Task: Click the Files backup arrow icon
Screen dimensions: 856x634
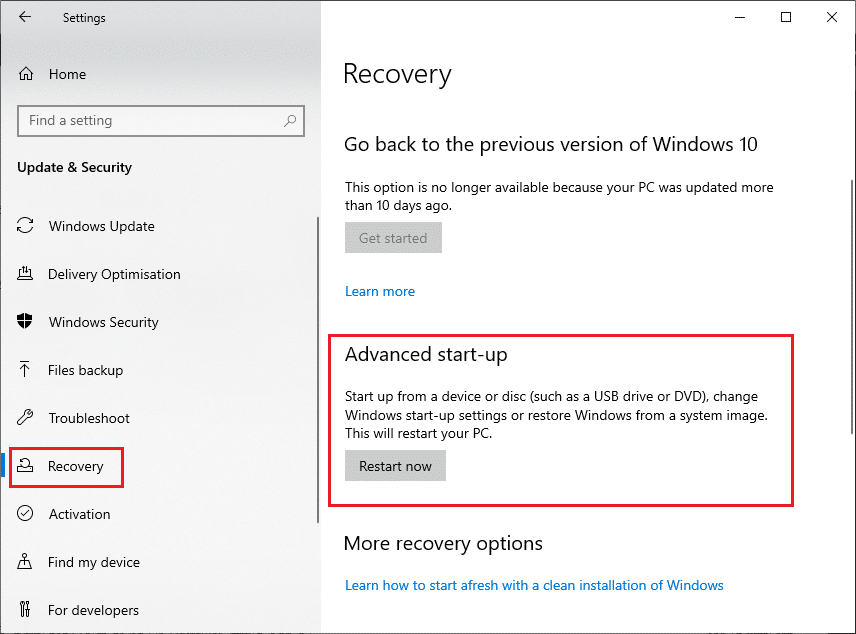Action: pos(27,370)
